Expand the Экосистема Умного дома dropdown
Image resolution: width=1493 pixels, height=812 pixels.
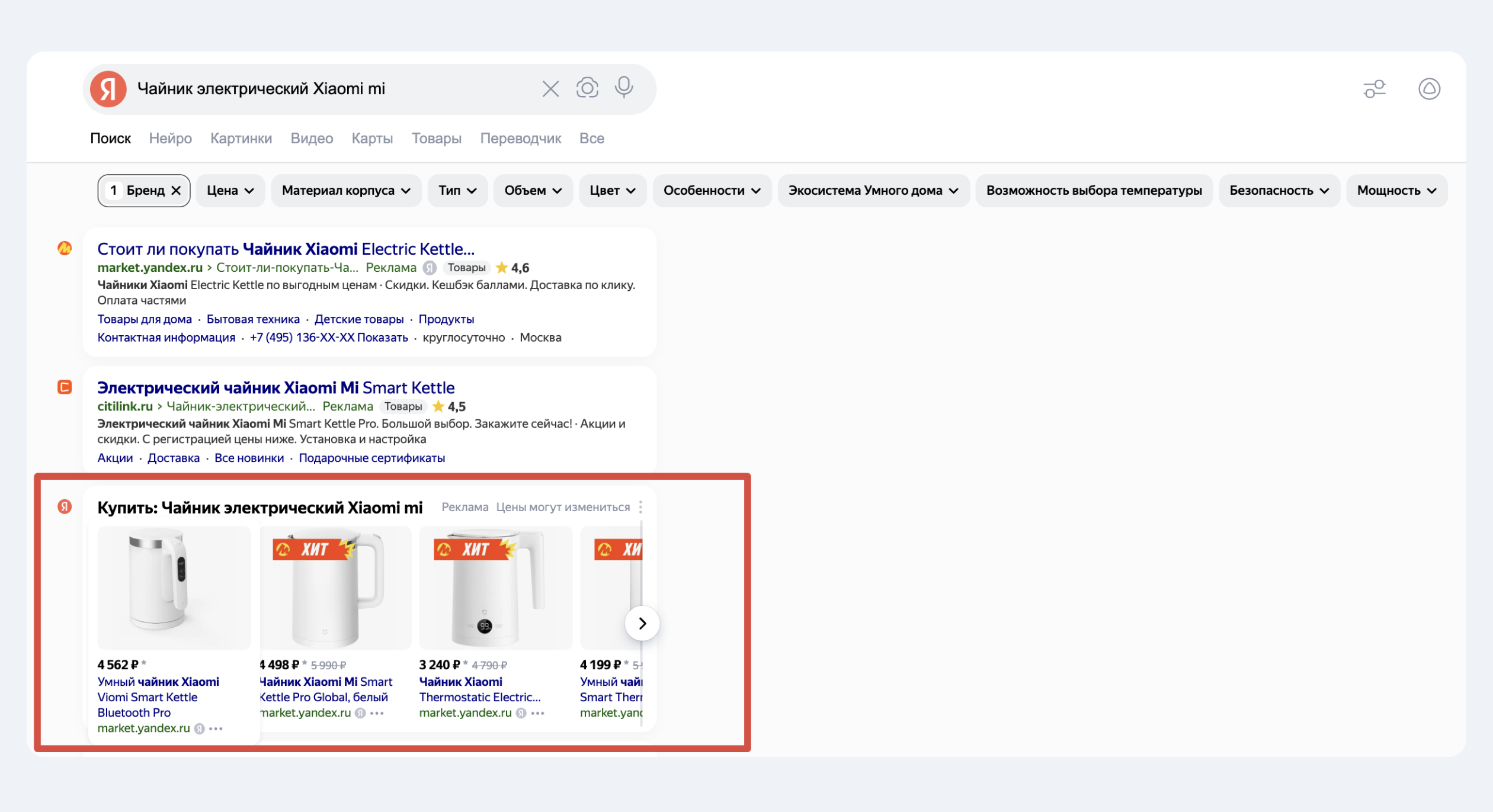pos(873,191)
